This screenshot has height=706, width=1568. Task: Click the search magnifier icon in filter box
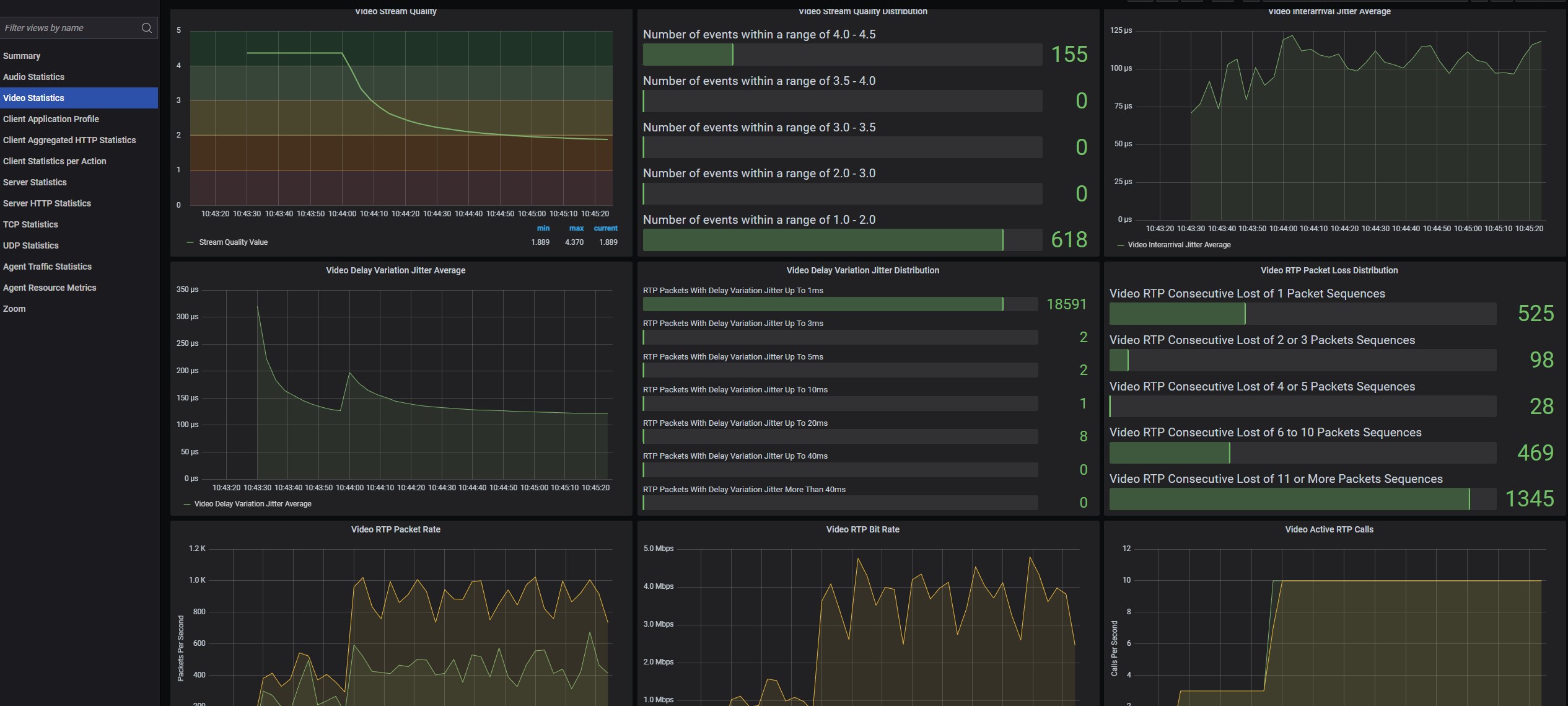point(146,28)
